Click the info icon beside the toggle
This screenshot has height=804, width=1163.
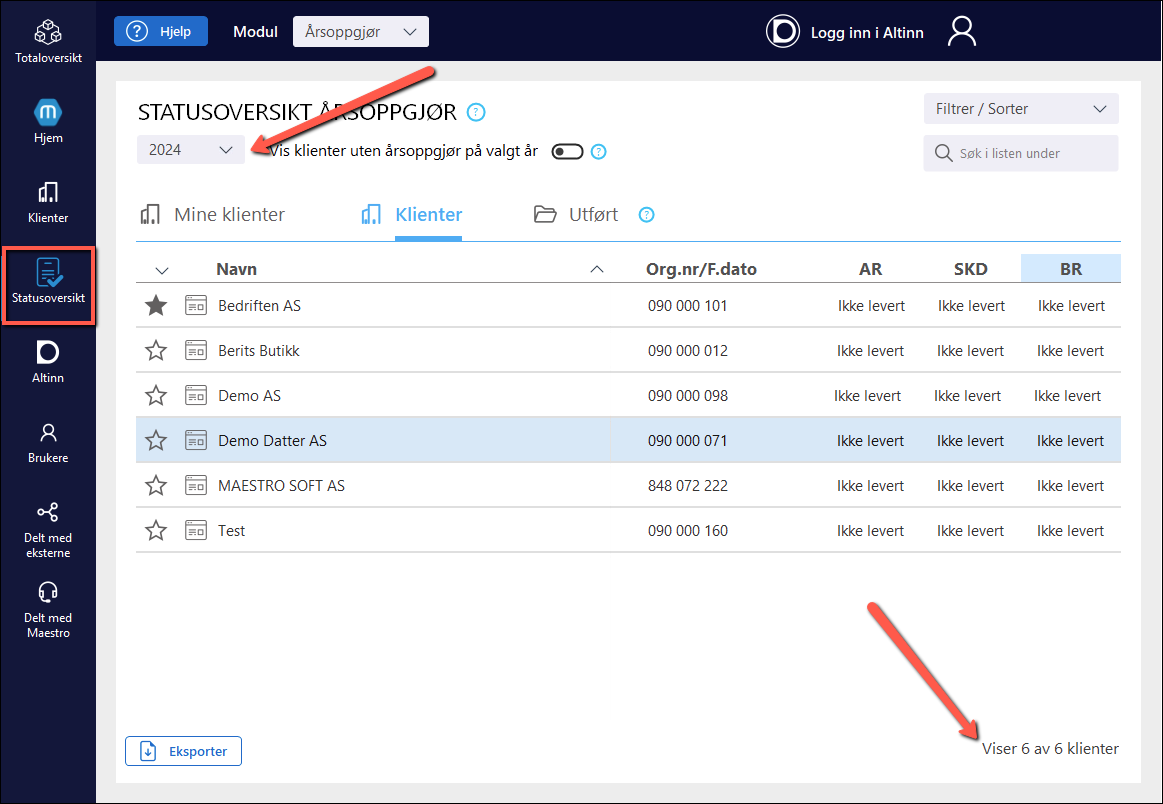click(599, 151)
